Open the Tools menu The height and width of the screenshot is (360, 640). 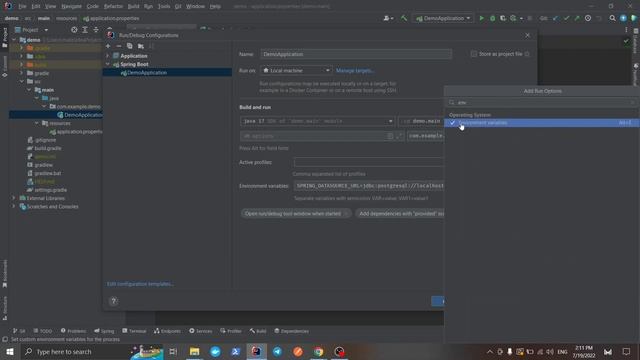164,7
